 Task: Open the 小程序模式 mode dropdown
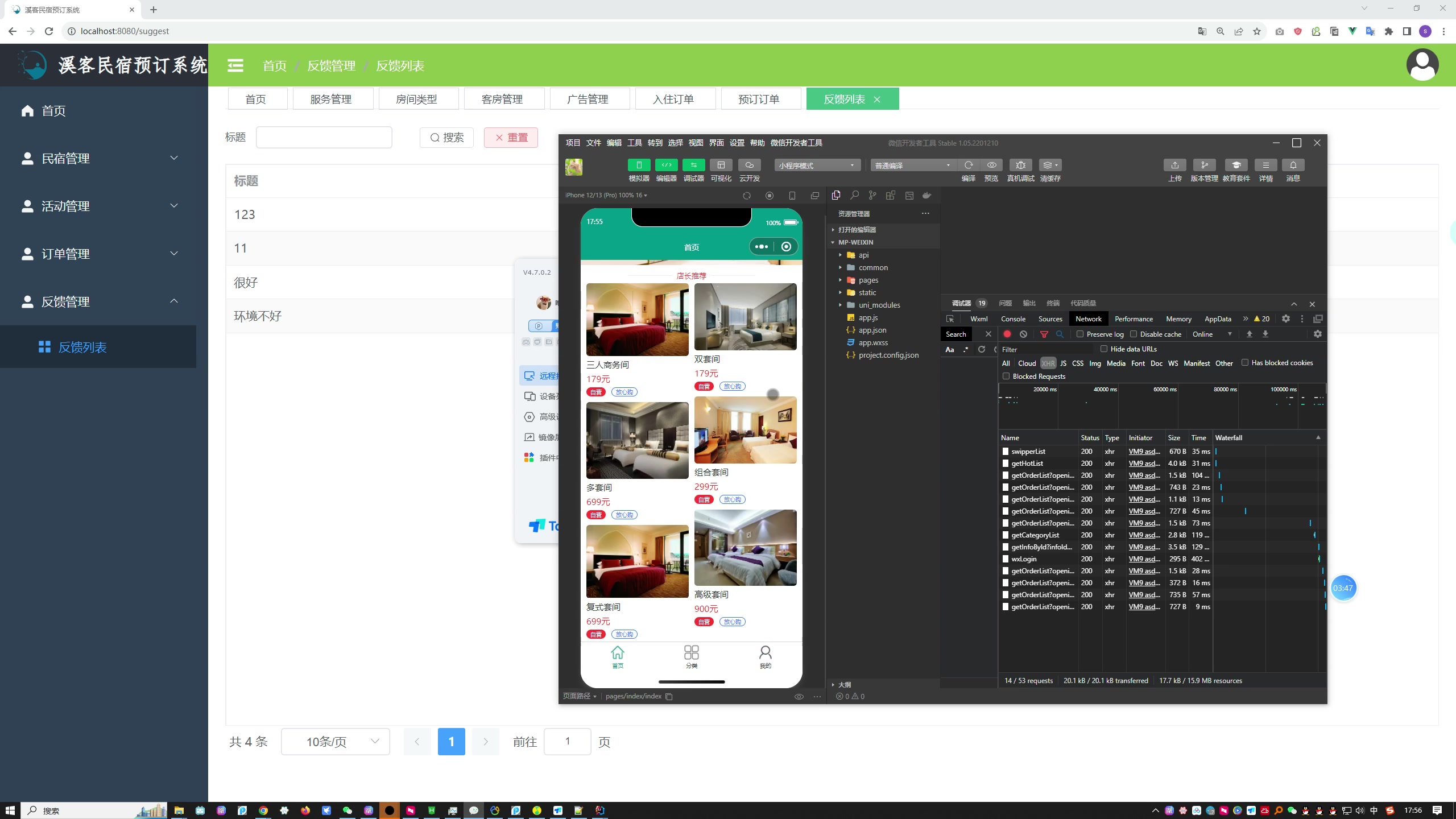click(817, 166)
